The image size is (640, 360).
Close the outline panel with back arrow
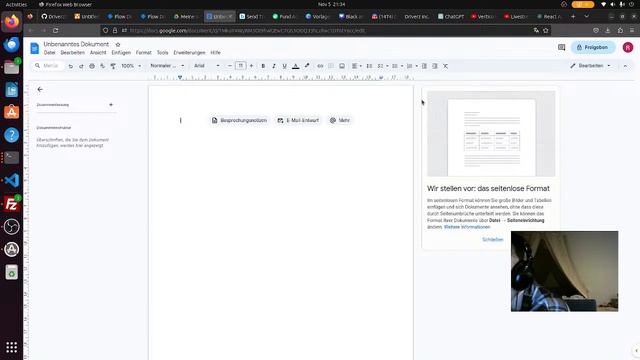coord(40,89)
